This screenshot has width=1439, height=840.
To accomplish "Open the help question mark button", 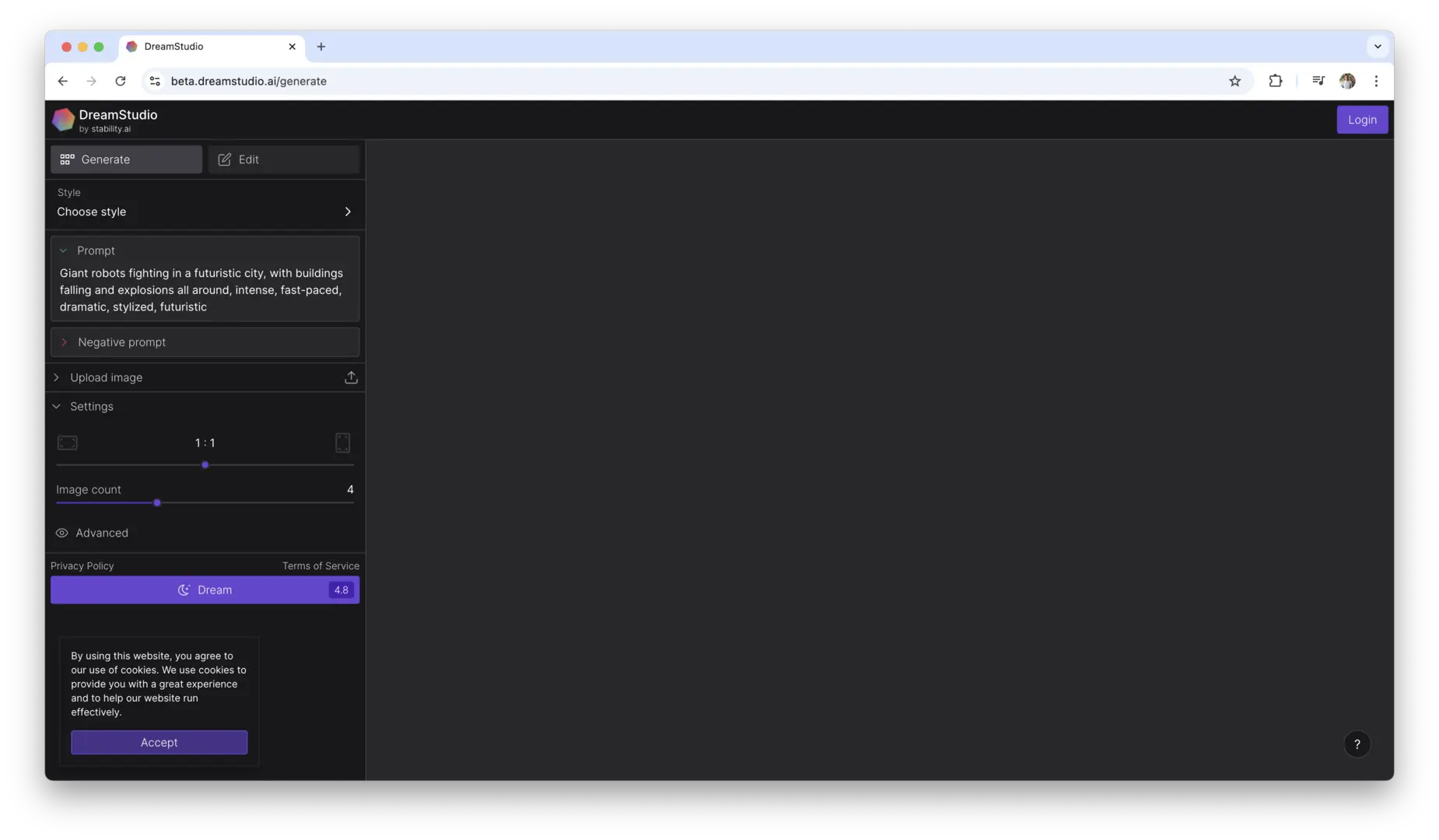I will pos(1357,744).
